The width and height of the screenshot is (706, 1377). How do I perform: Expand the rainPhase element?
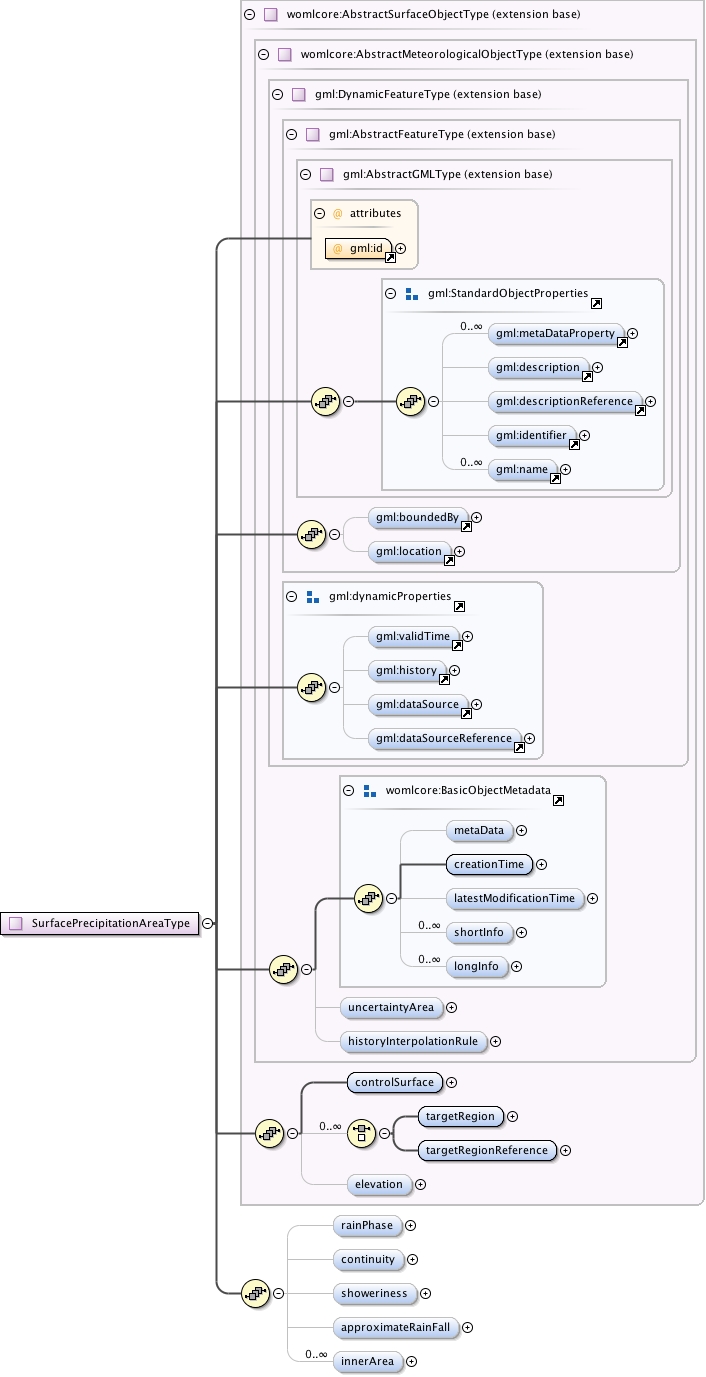pyautogui.click(x=410, y=1225)
